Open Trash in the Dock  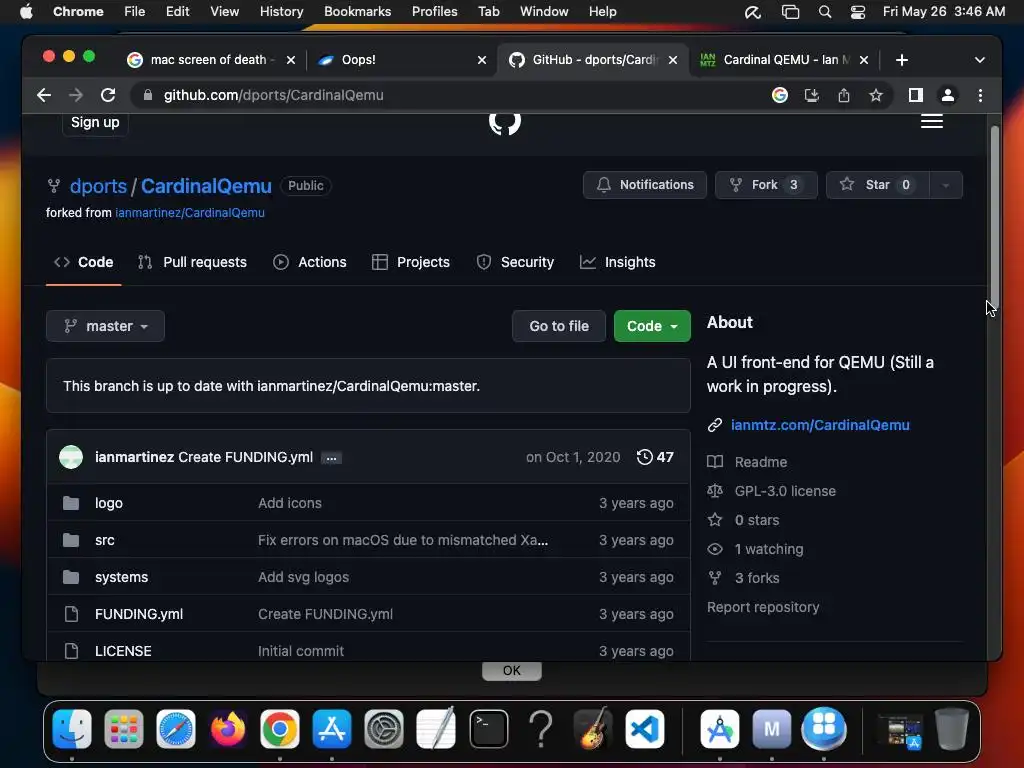tap(952, 728)
